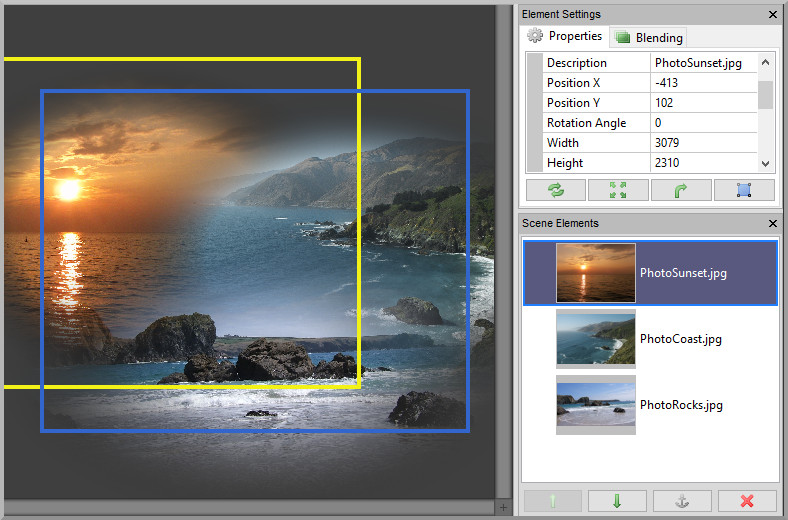Open the Properties tab
The height and width of the screenshot is (520, 788).
click(564, 36)
